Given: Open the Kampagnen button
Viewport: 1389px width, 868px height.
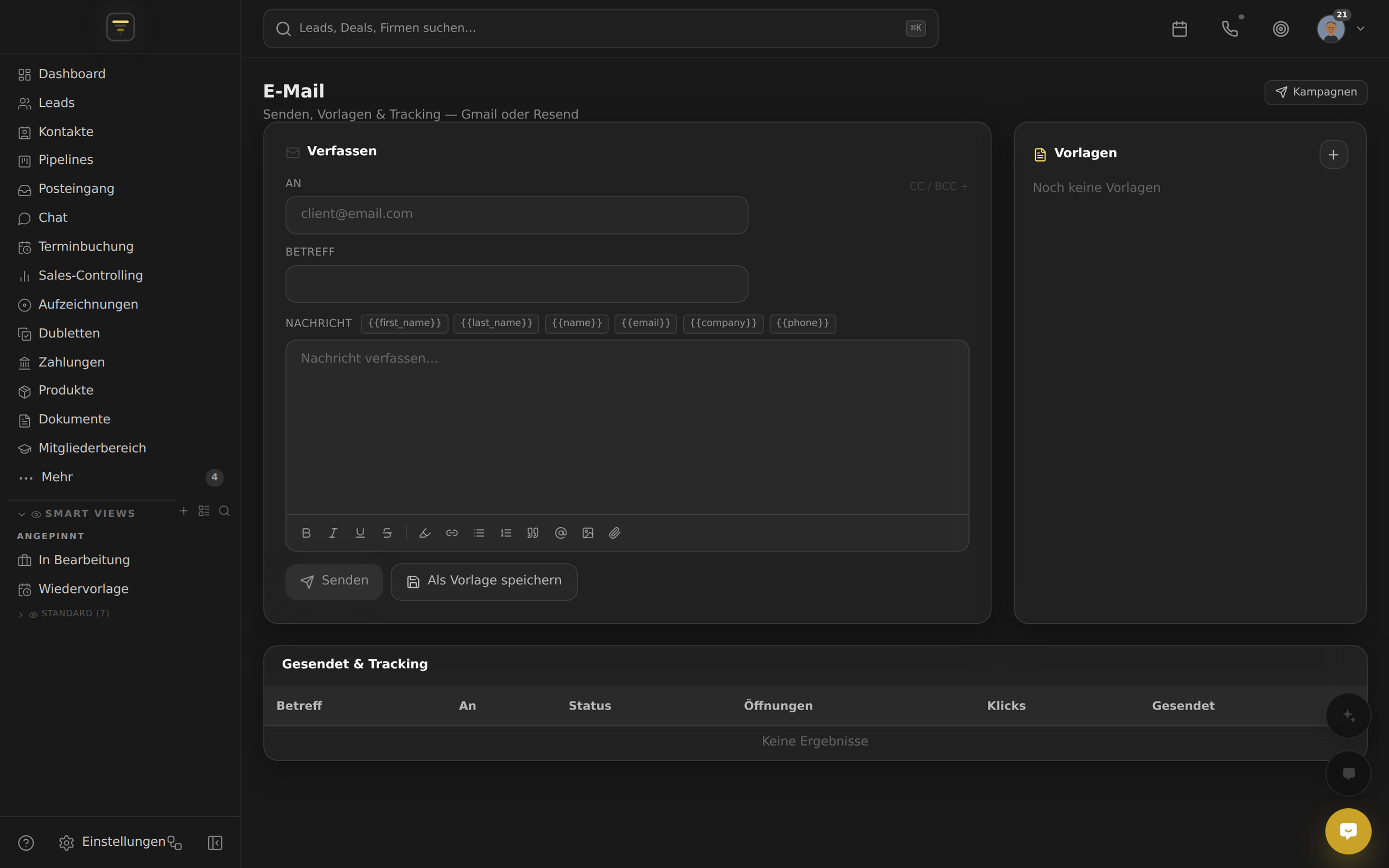Looking at the screenshot, I should pyautogui.click(x=1316, y=92).
